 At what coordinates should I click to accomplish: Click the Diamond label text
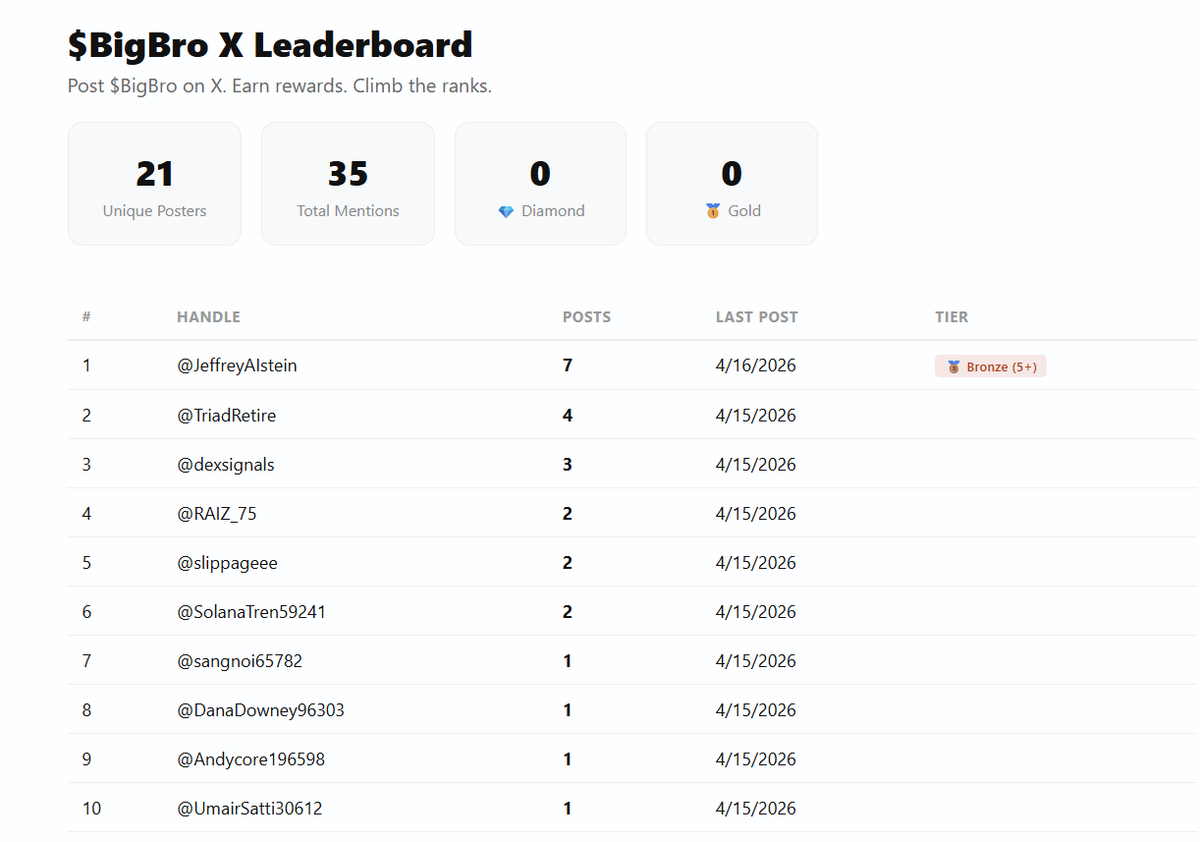[x=553, y=211]
